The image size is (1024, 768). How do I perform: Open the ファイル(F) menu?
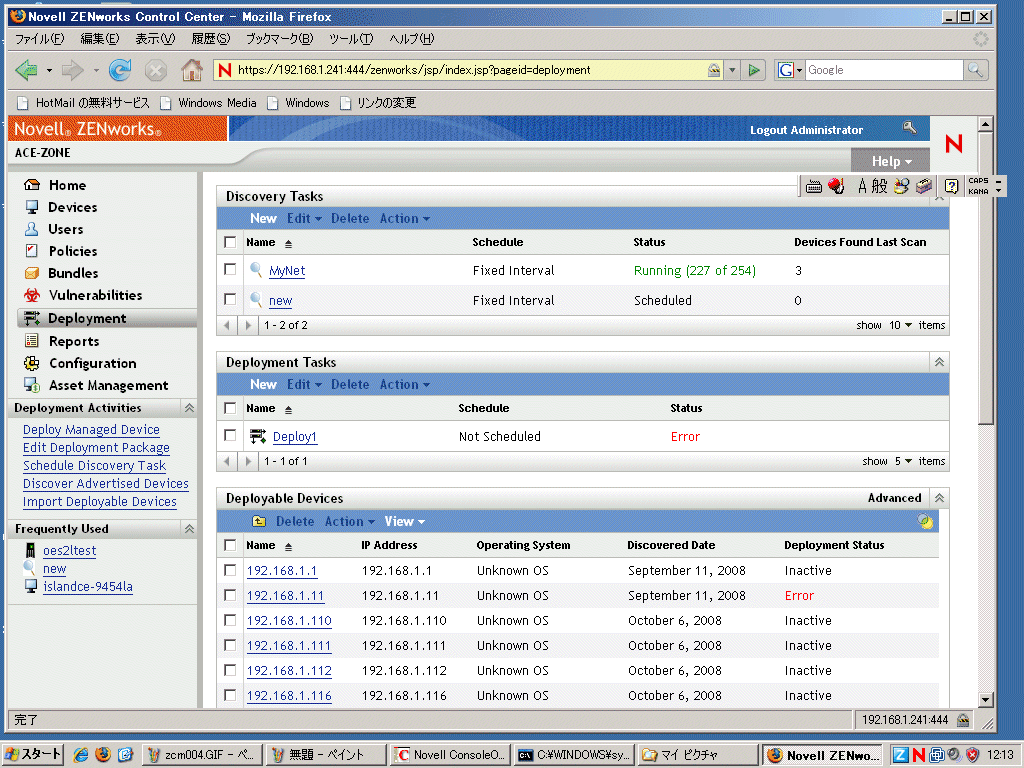tap(40, 39)
